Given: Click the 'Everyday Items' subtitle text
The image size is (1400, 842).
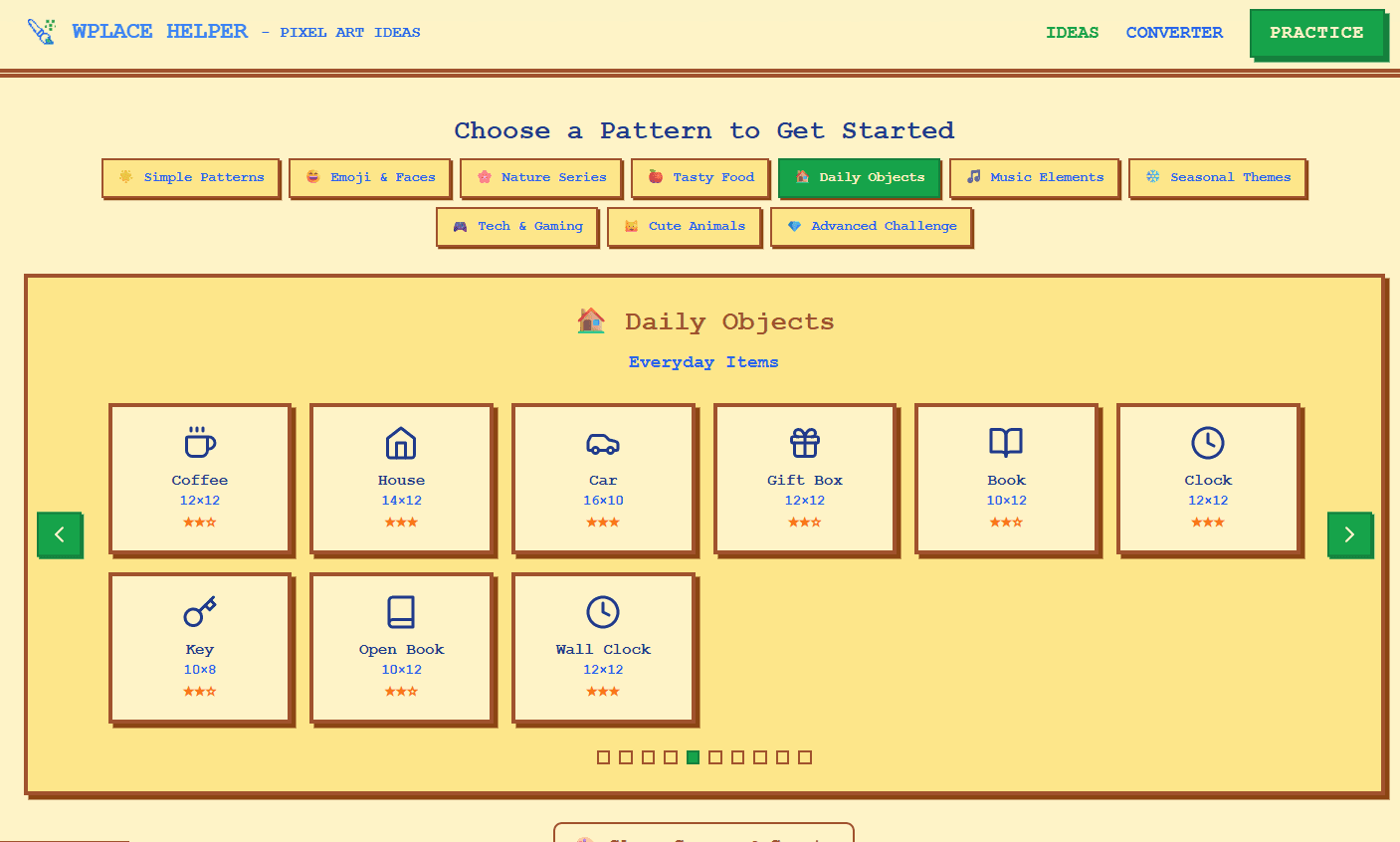Looking at the screenshot, I should [703, 362].
